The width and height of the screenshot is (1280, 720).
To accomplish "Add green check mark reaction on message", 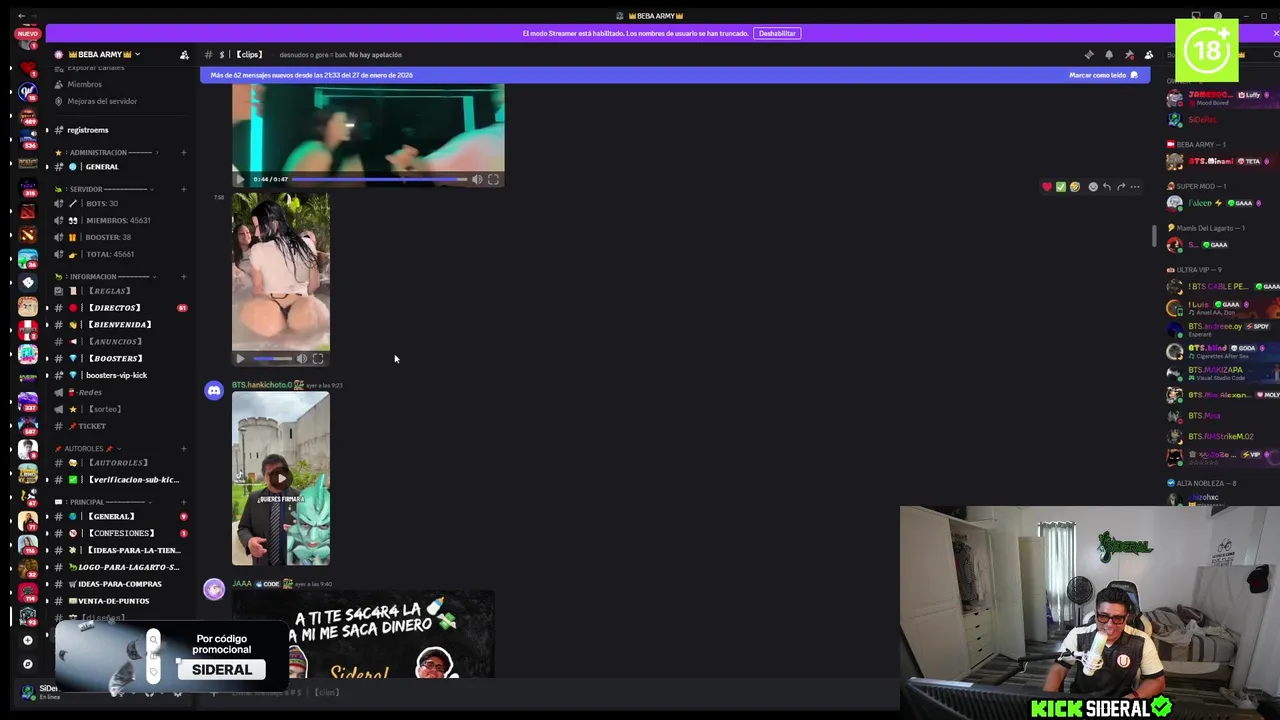I will [x=1061, y=187].
